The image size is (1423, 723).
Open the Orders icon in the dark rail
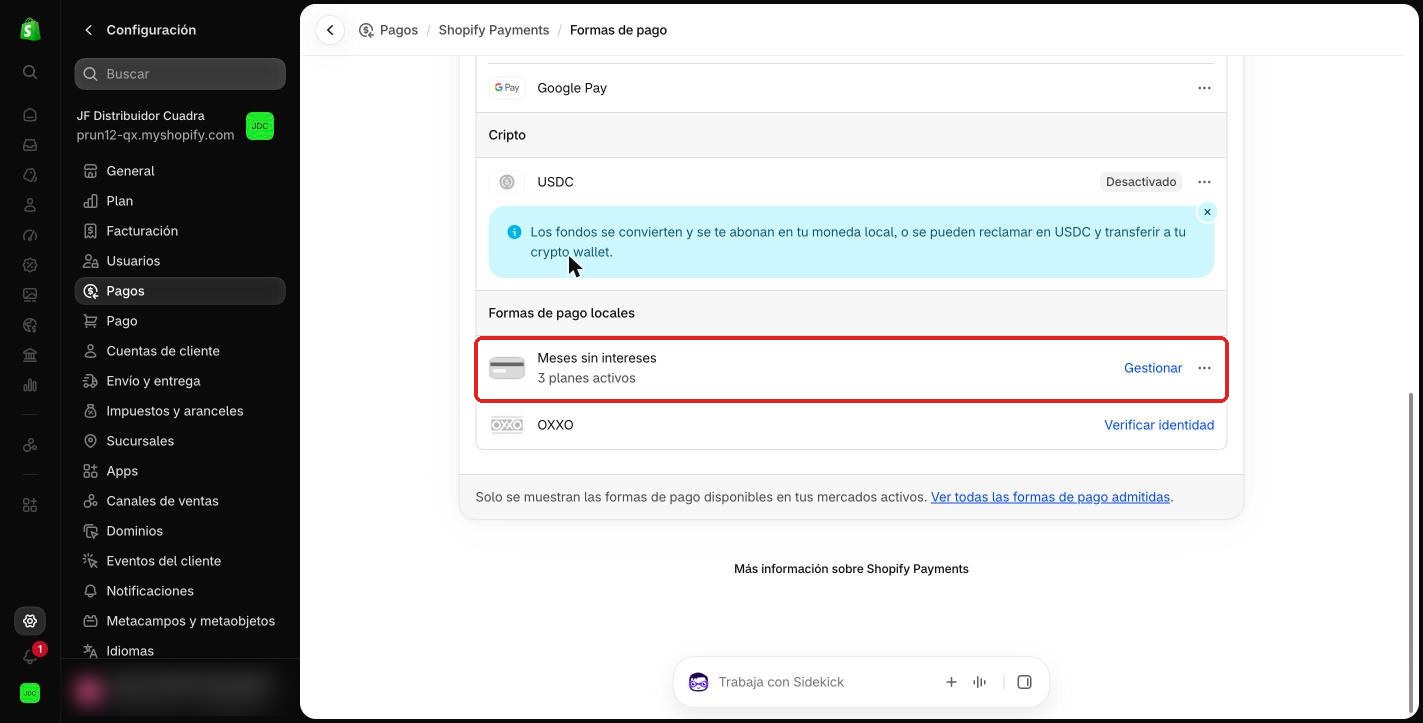tap(30, 145)
